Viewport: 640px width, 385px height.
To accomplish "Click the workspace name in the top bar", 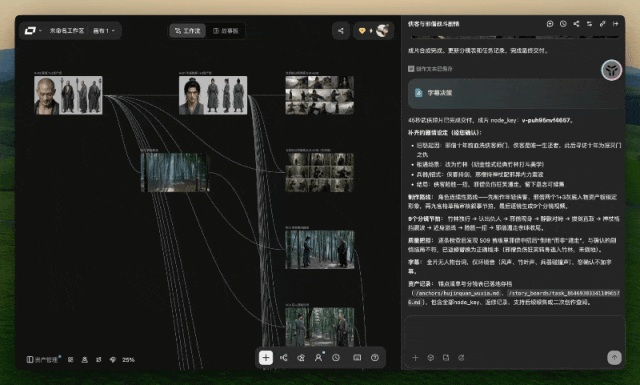I will (x=67, y=31).
